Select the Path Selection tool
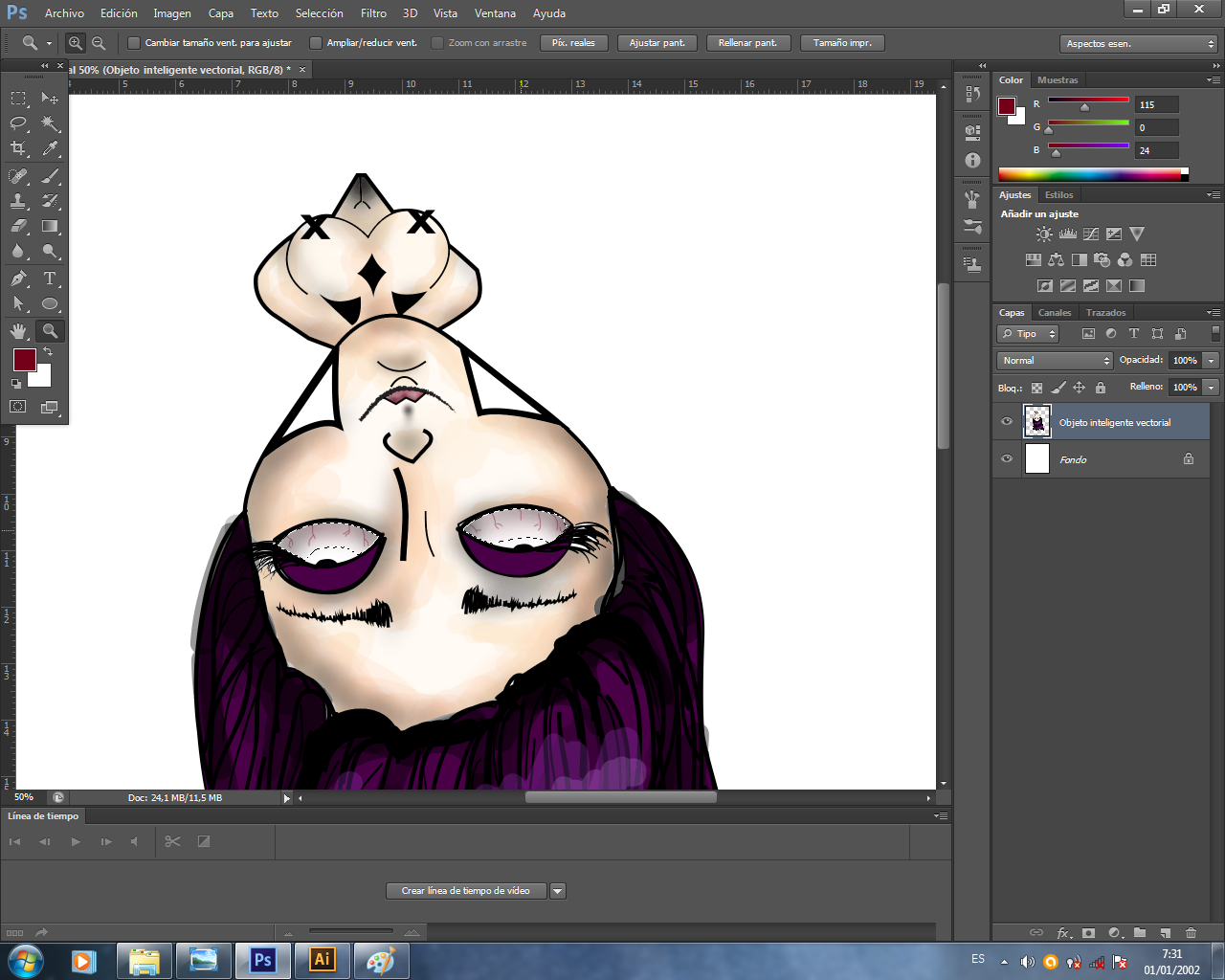 (18, 303)
